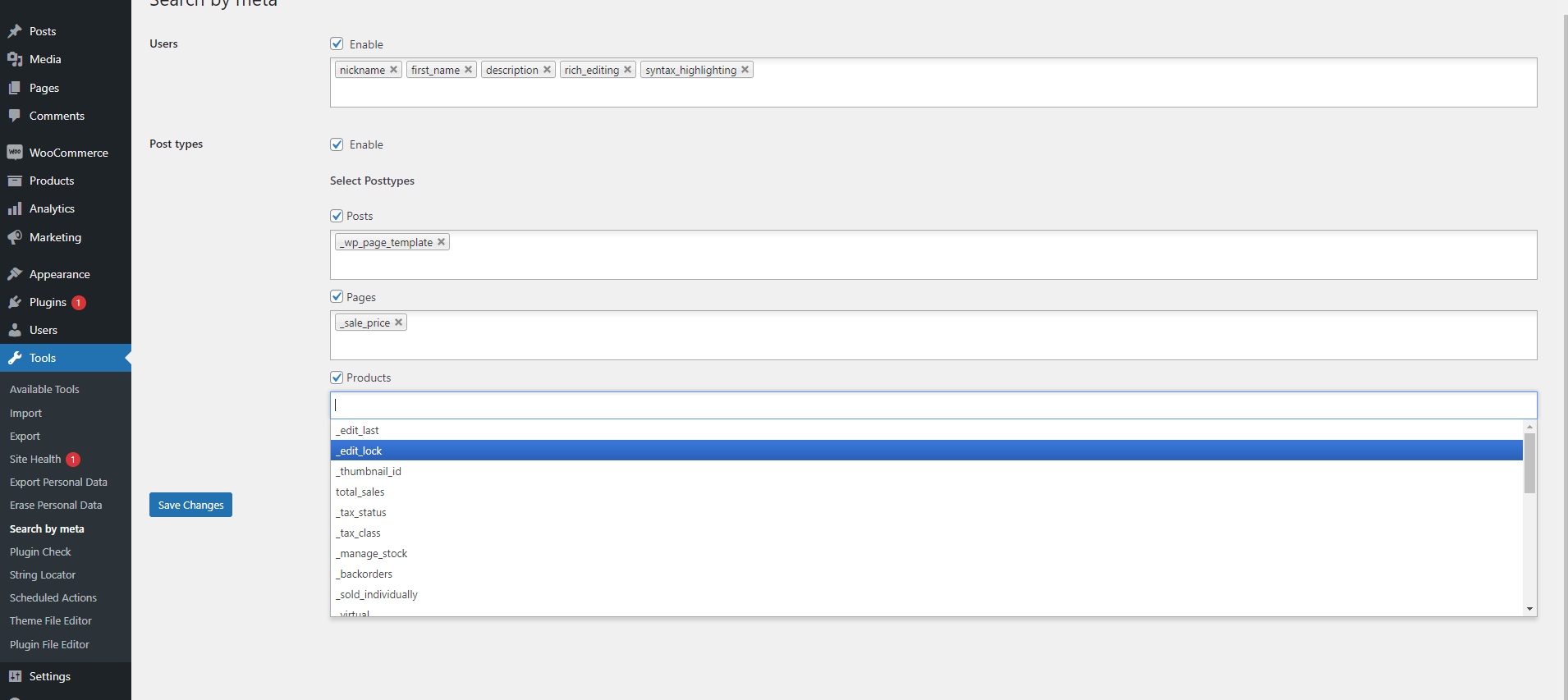Pick total_sales from the meta key list
The image size is (1568, 700).
[x=360, y=492]
